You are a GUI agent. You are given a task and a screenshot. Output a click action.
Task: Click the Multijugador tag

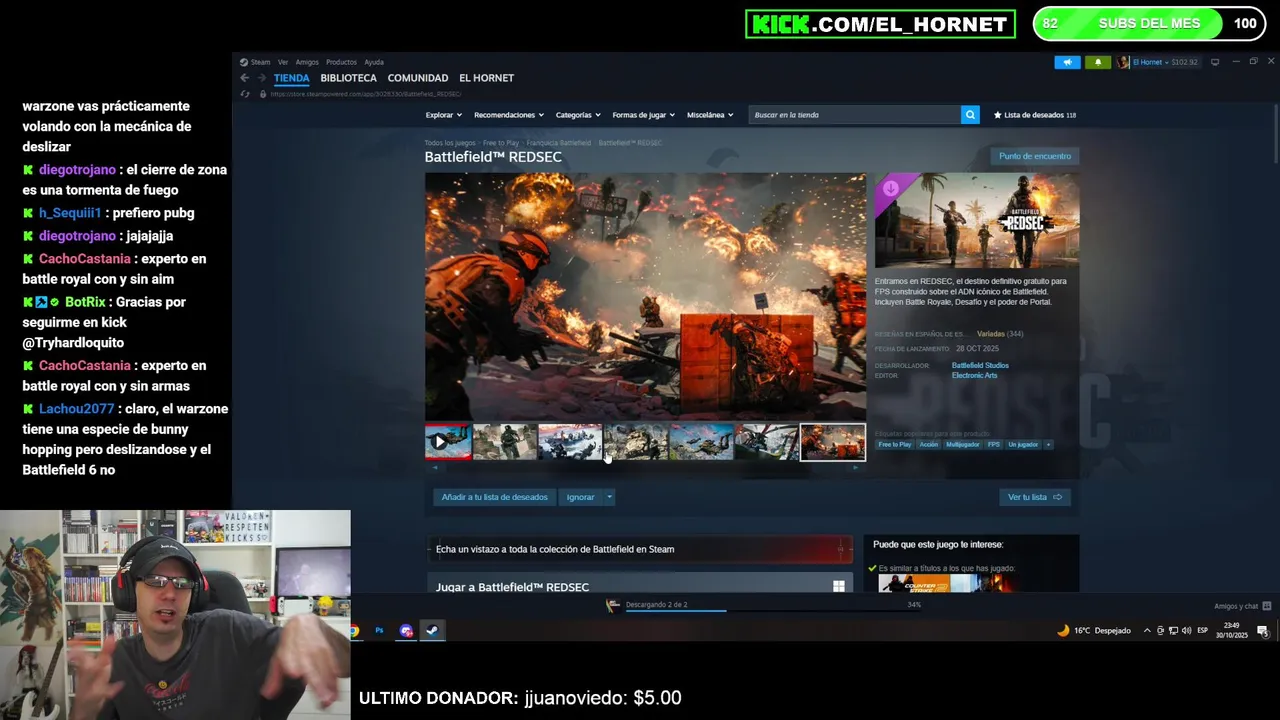tap(963, 444)
